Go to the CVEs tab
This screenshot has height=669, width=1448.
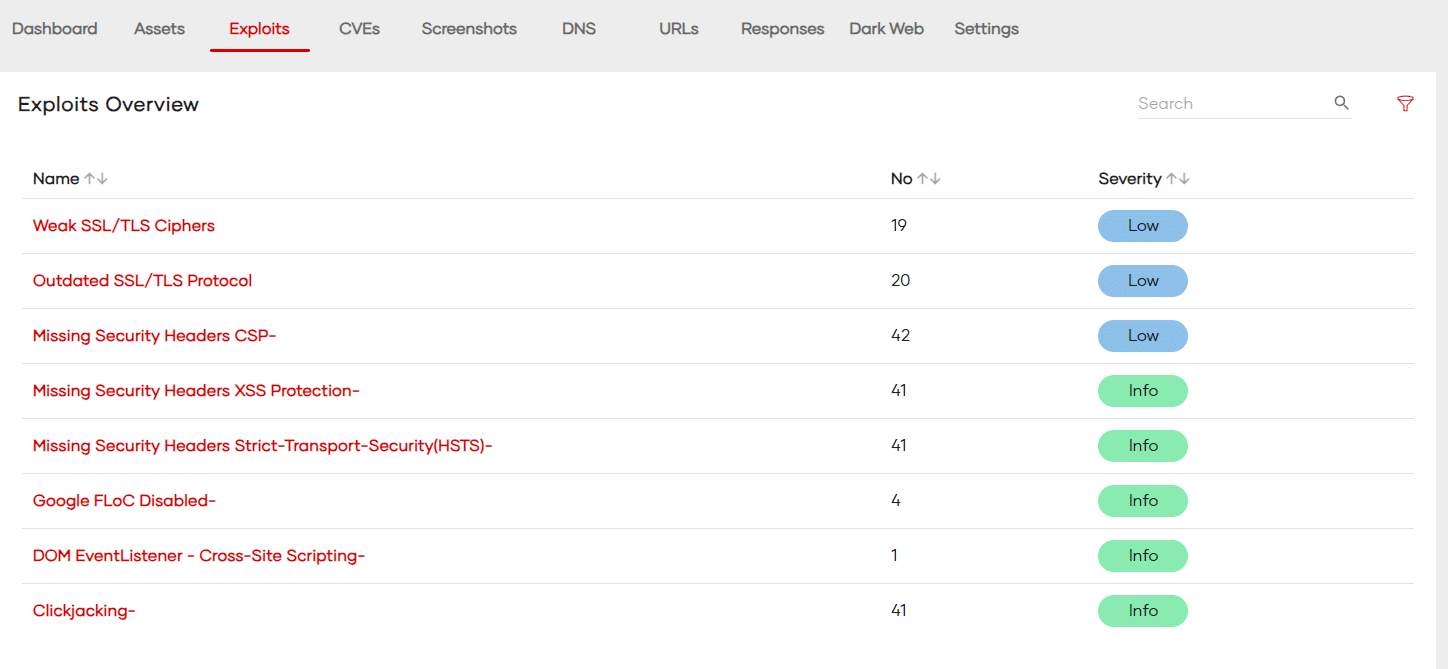359,29
